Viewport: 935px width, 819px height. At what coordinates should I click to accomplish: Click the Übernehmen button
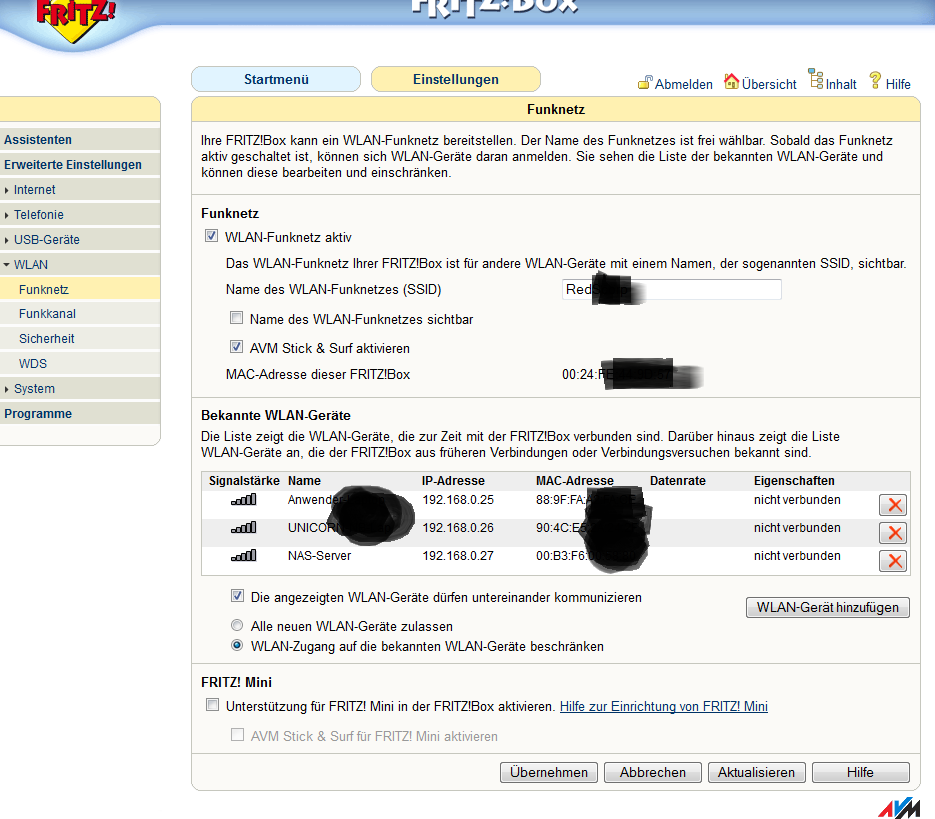549,772
